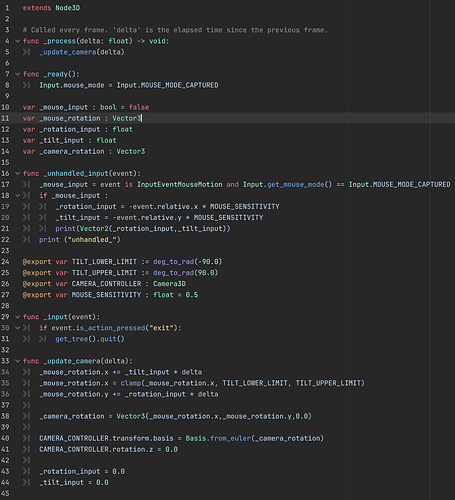Click '_update_camera(delta)' call on line 5
The width and height of the screenshot is (455, 500).
pyautogui.click(x=82, y=52)
